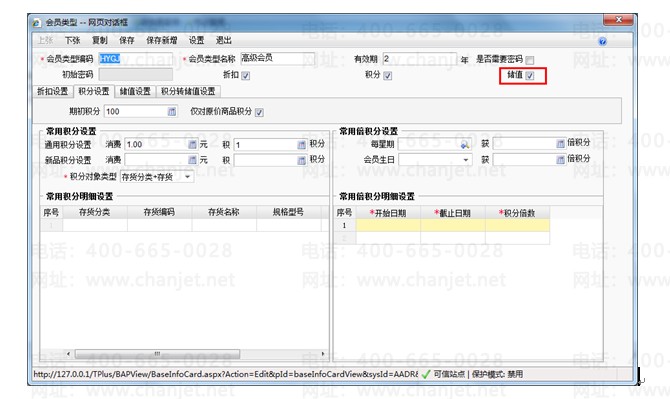The width and height of the screenshot is (670, 399).
Task: Open calculator icon for 通用积分设置 消费 amount
Action: [192, 144]
